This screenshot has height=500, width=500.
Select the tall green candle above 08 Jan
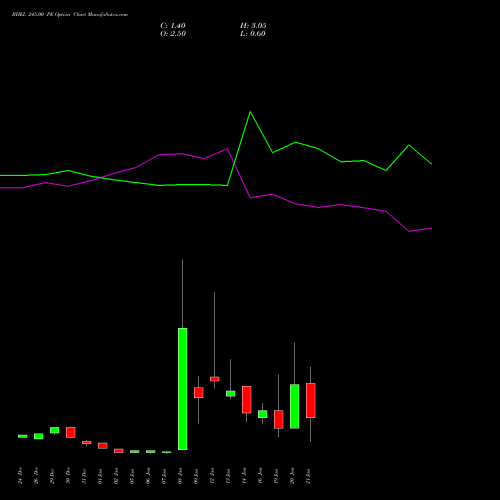(x=182, y=389)
